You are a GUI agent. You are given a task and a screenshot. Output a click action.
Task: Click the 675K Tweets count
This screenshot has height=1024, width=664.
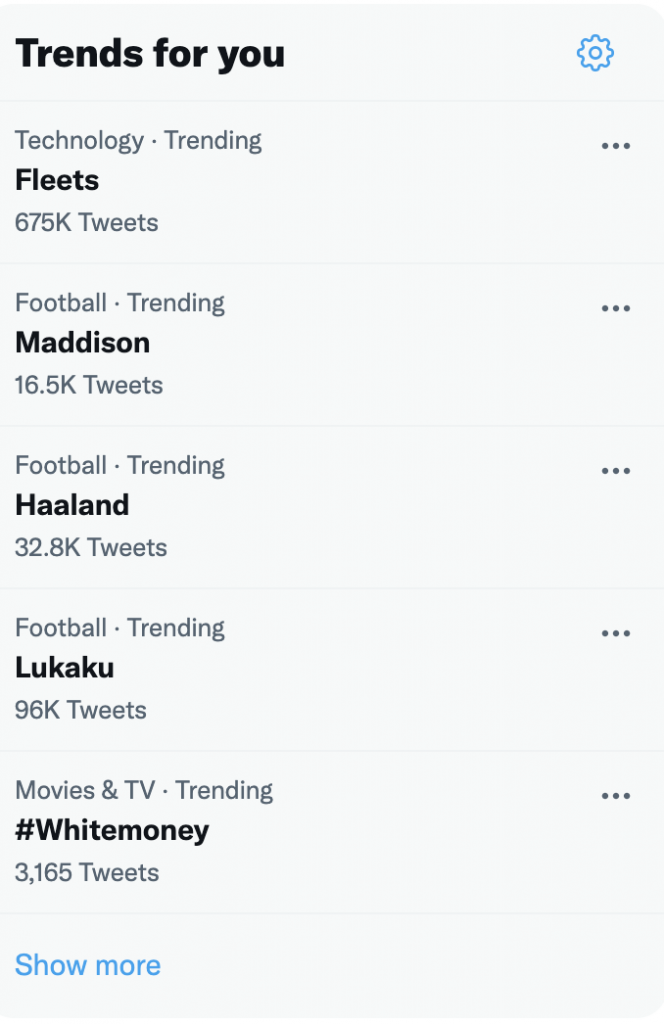coord(86,222)
